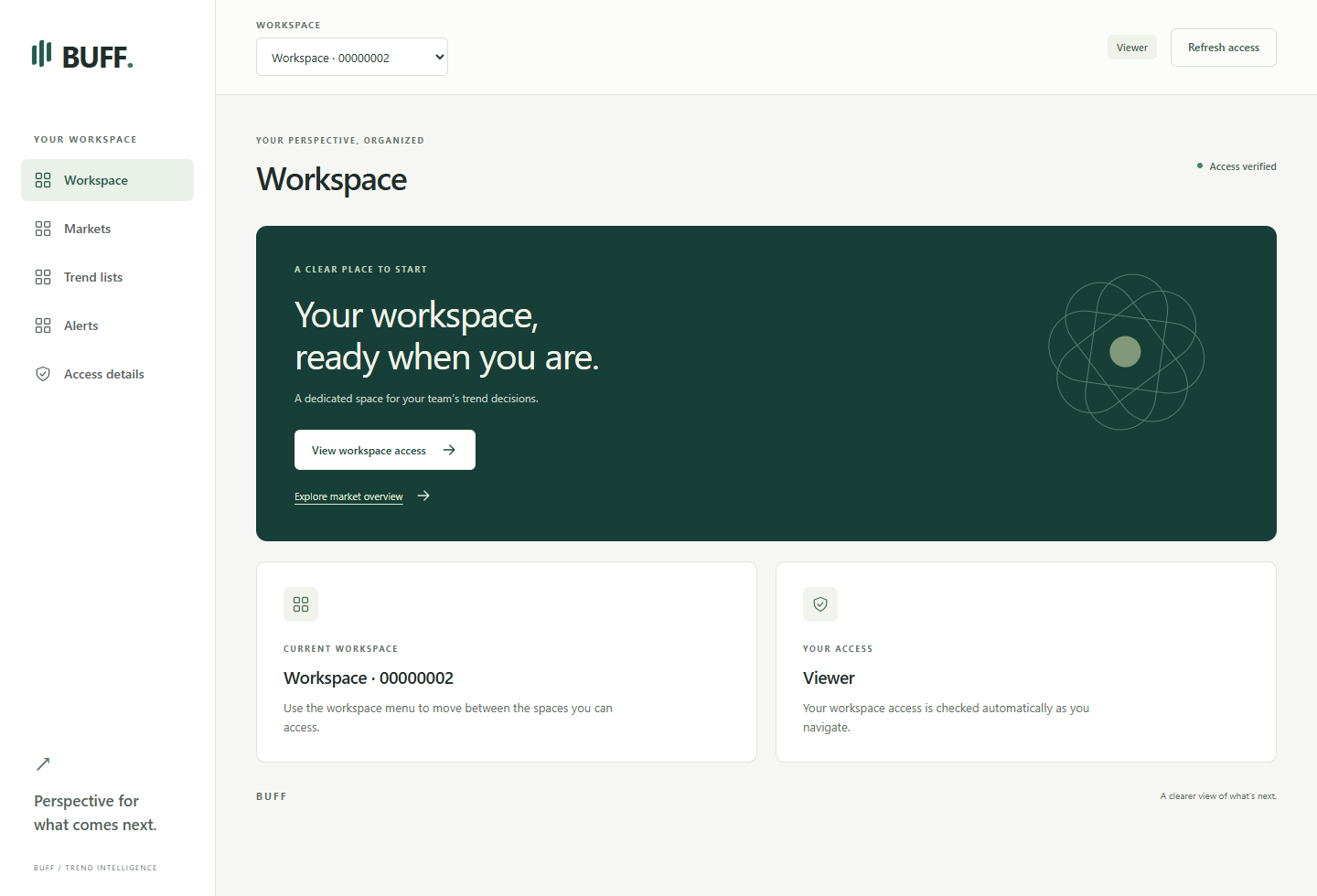Viewport: 1317px width, 896px height.
Task: Click the A CLEAR PLACE TO START label
Action: coord(360,270)
